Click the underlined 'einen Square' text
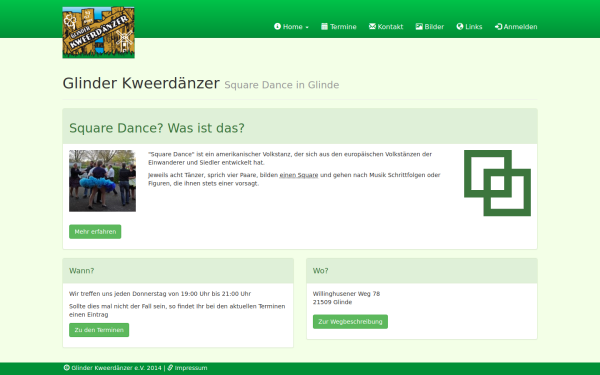Screen dimensions: 600x375 pos(299,175)
